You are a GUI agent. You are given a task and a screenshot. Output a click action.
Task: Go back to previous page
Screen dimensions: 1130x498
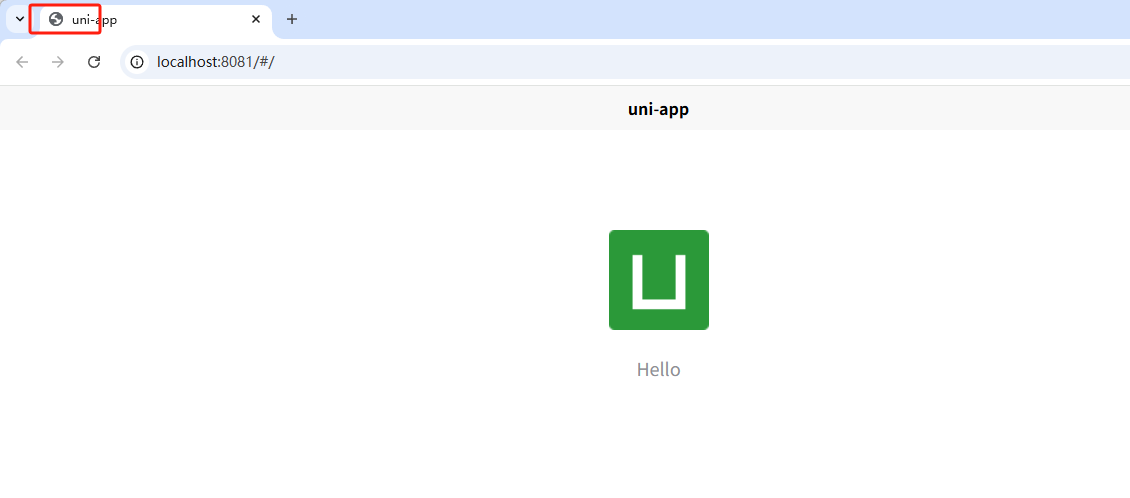tap(22, 62)
